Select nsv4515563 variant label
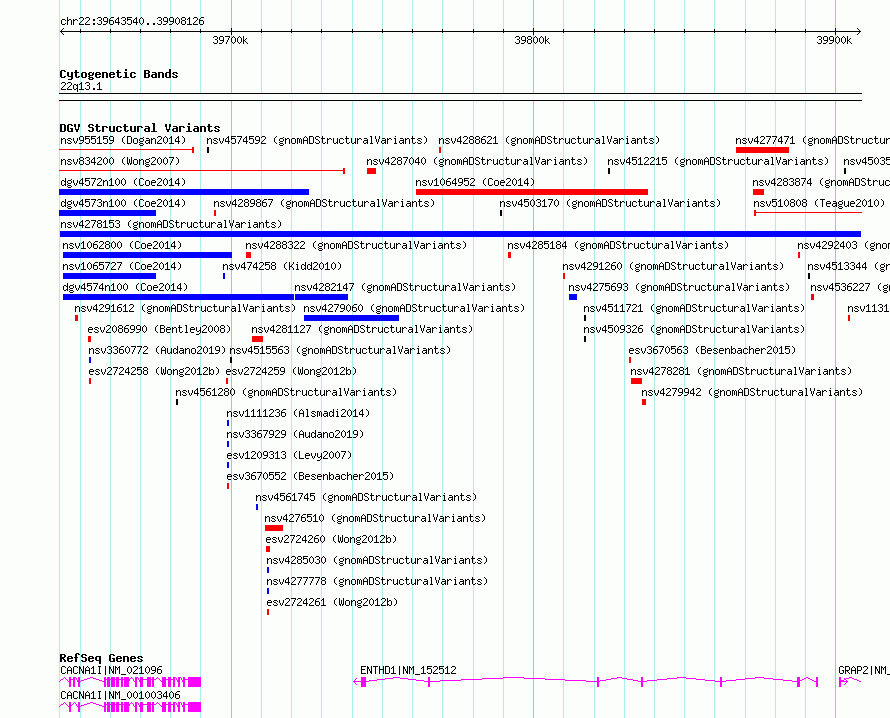Screen dimensions: 890x718 [340, 350]
